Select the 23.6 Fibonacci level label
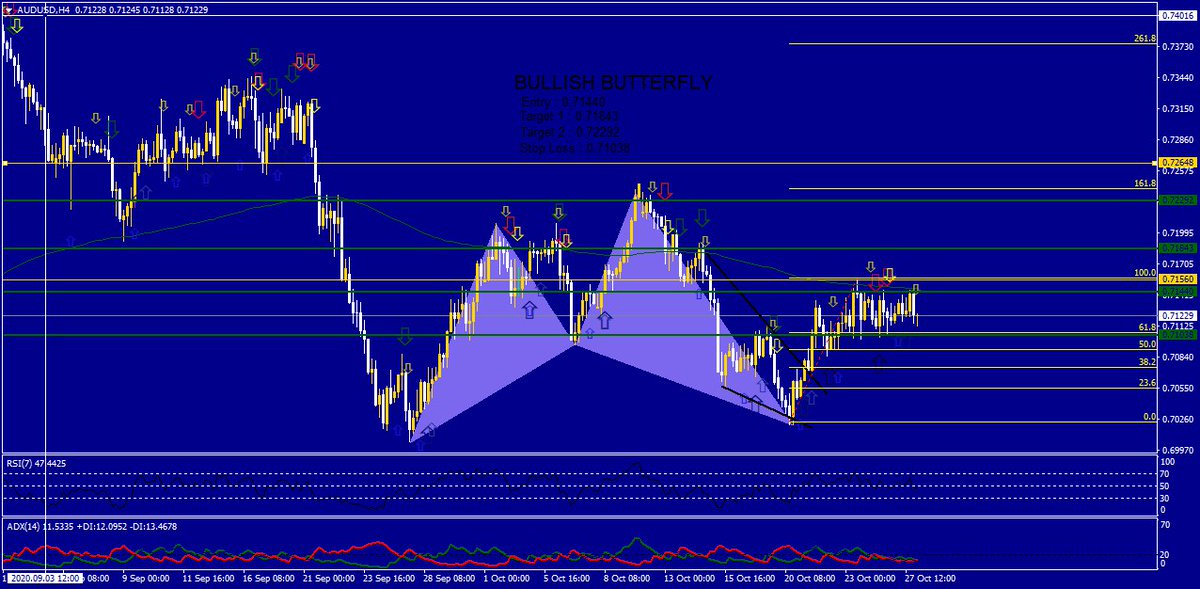This screenshot has height=589, width=1200. pyautogui.click(x=1148, y=382)
